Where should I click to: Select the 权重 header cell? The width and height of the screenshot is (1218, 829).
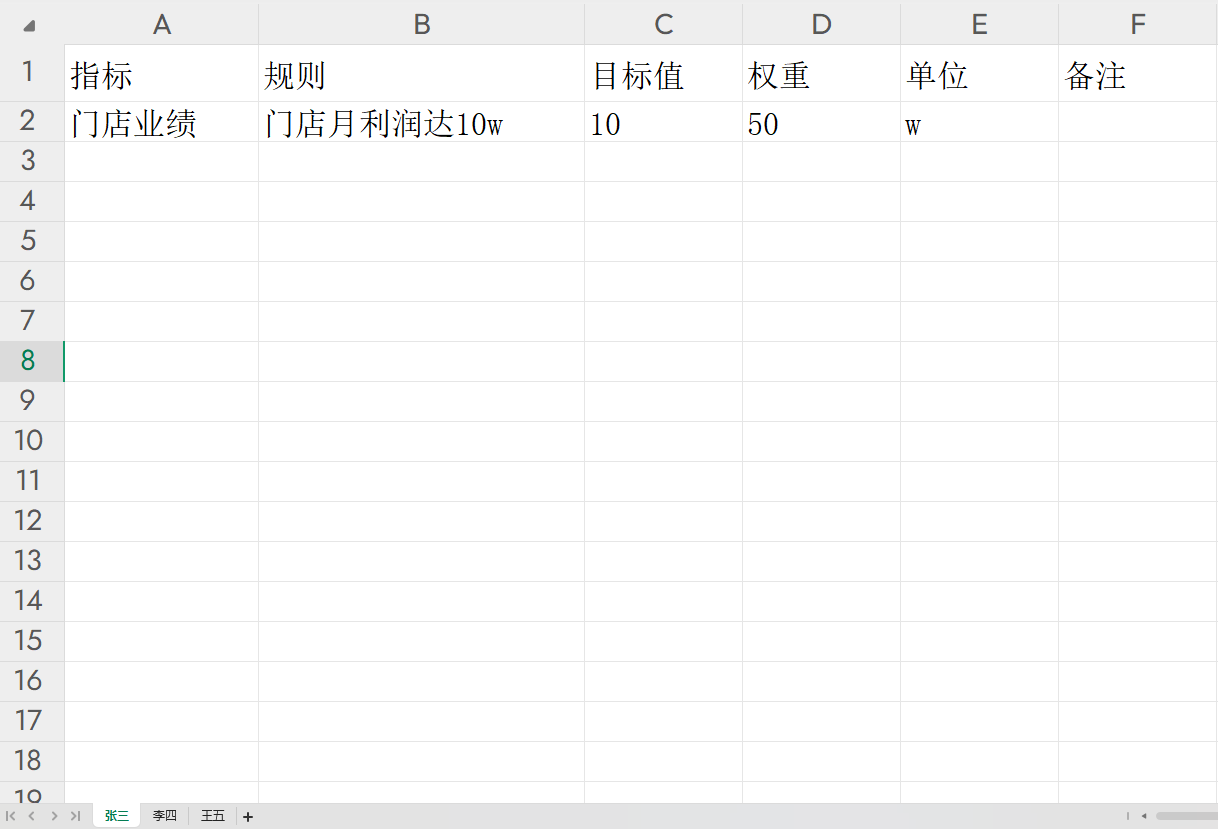click(821, 76)
